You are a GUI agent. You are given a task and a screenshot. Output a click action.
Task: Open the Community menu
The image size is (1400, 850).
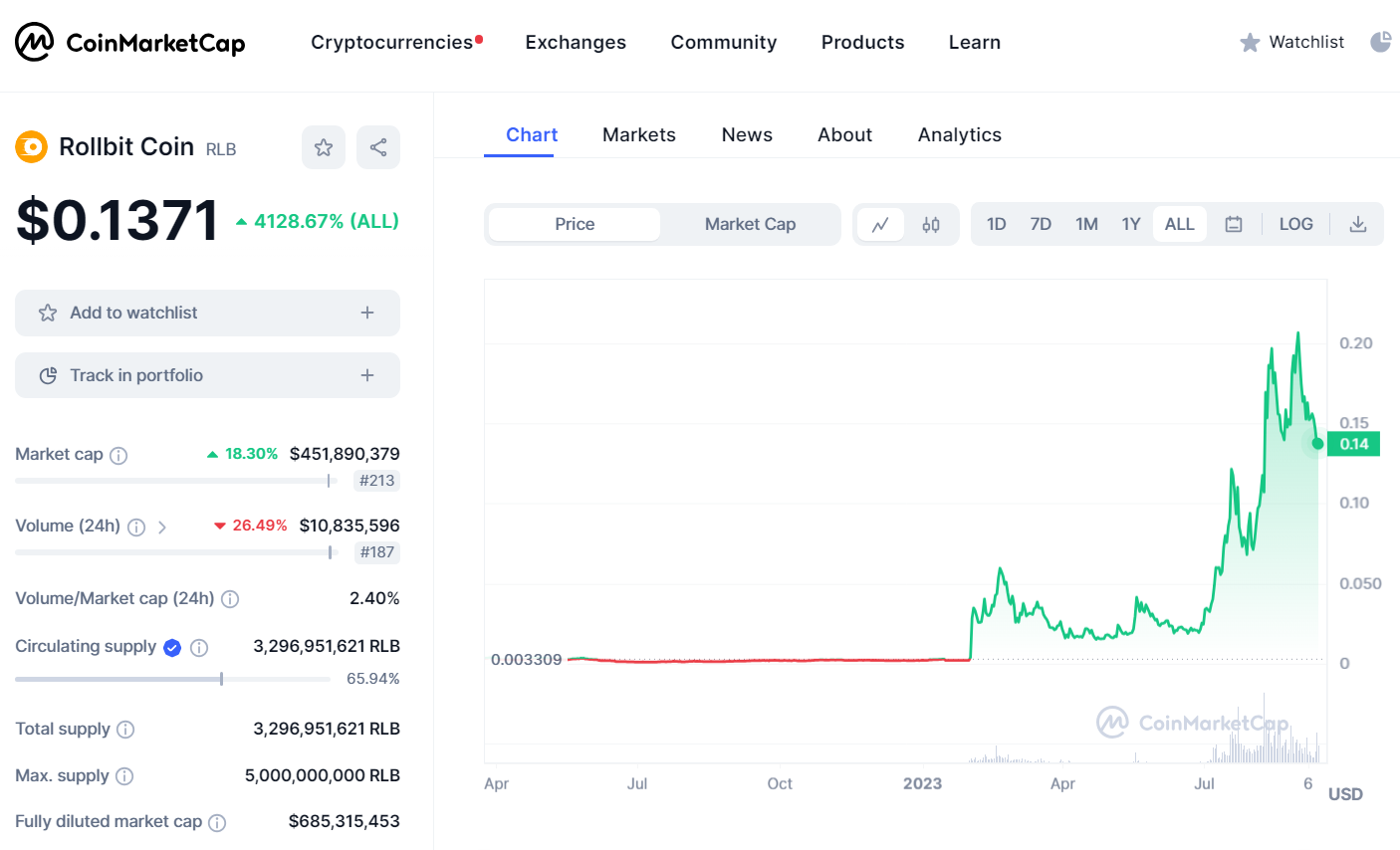[724, 42]
